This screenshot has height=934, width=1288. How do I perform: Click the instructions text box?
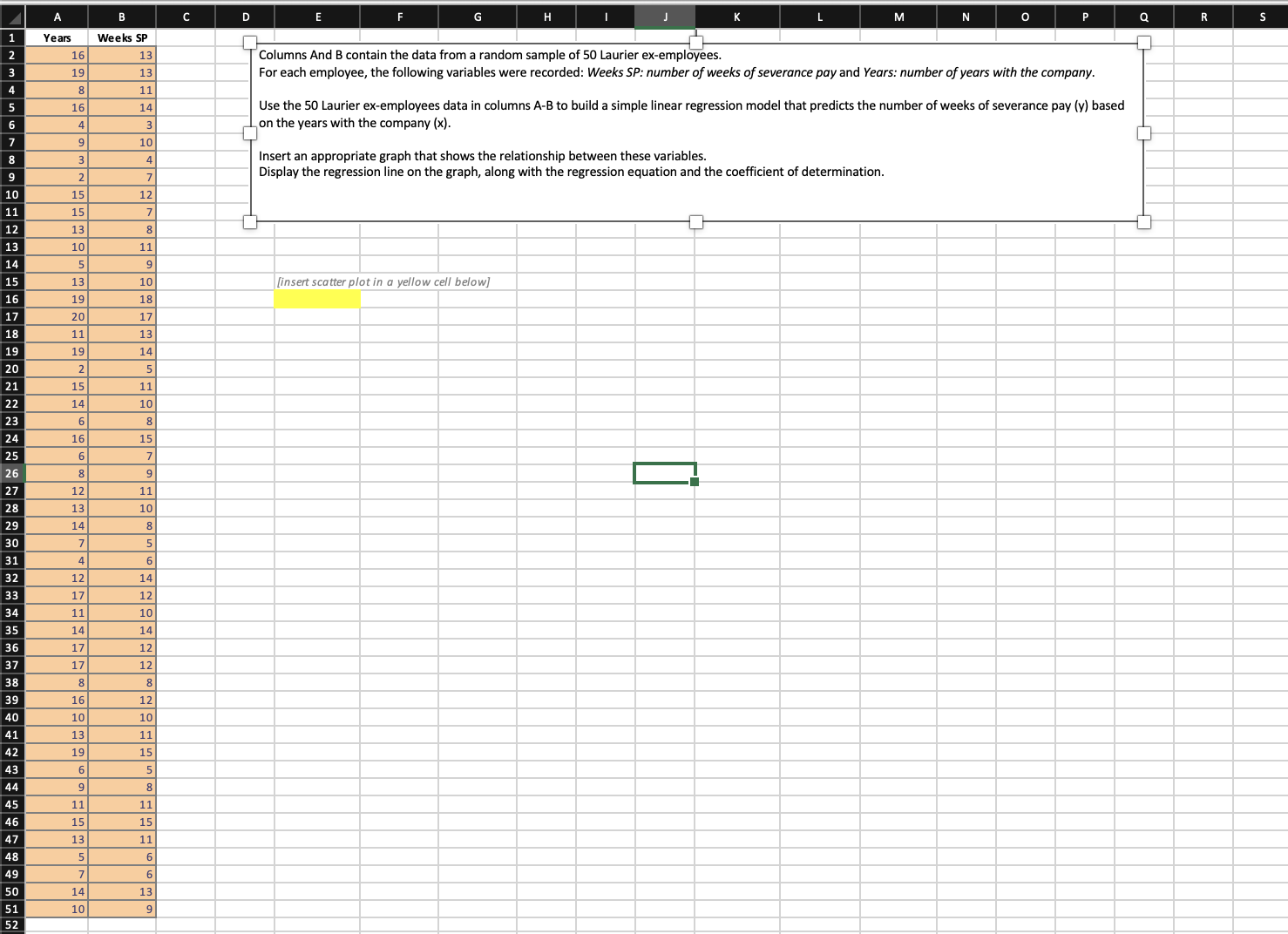(610, 131)
